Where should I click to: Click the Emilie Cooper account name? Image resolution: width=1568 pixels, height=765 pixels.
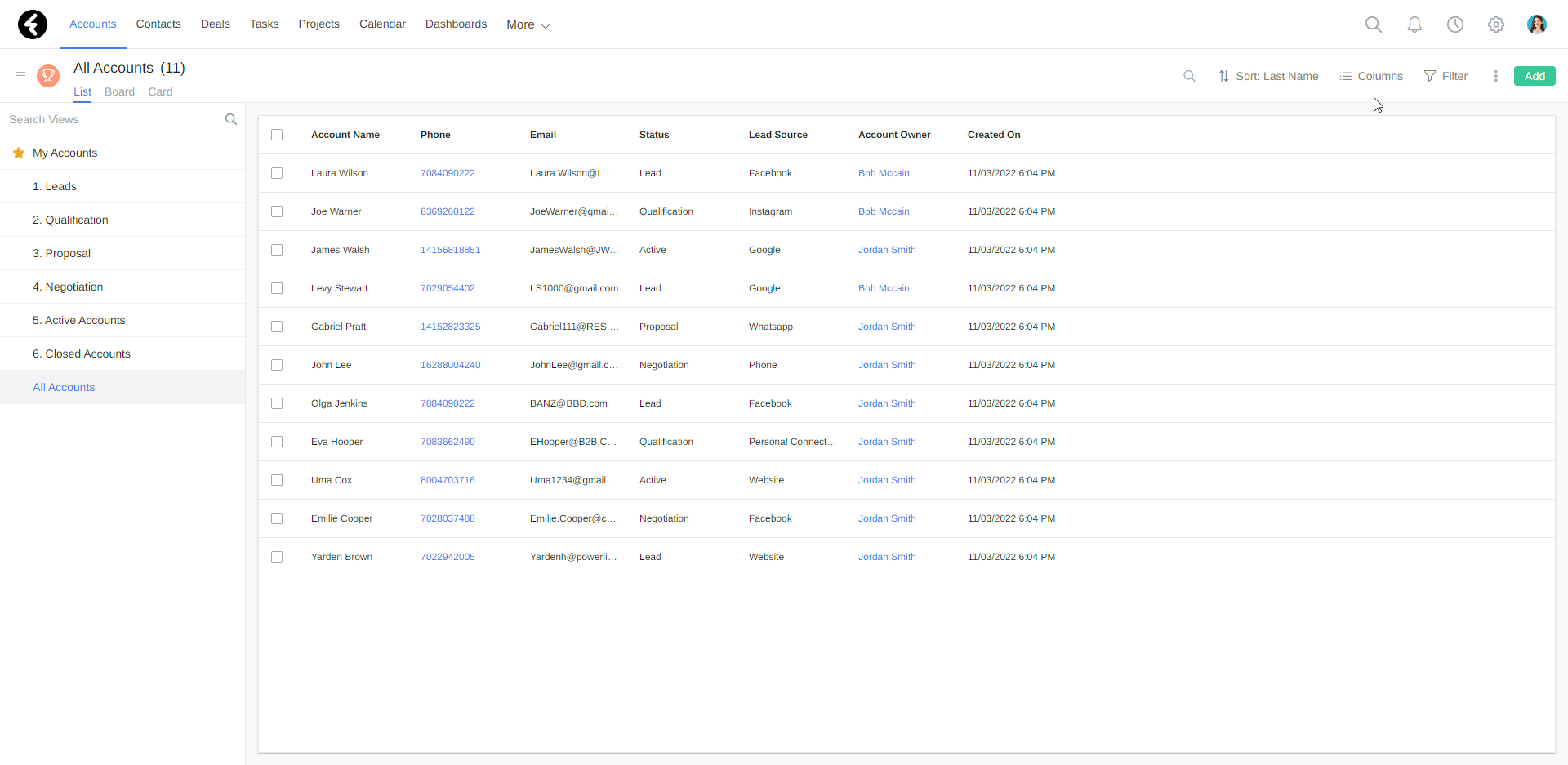tap(341, 518)
